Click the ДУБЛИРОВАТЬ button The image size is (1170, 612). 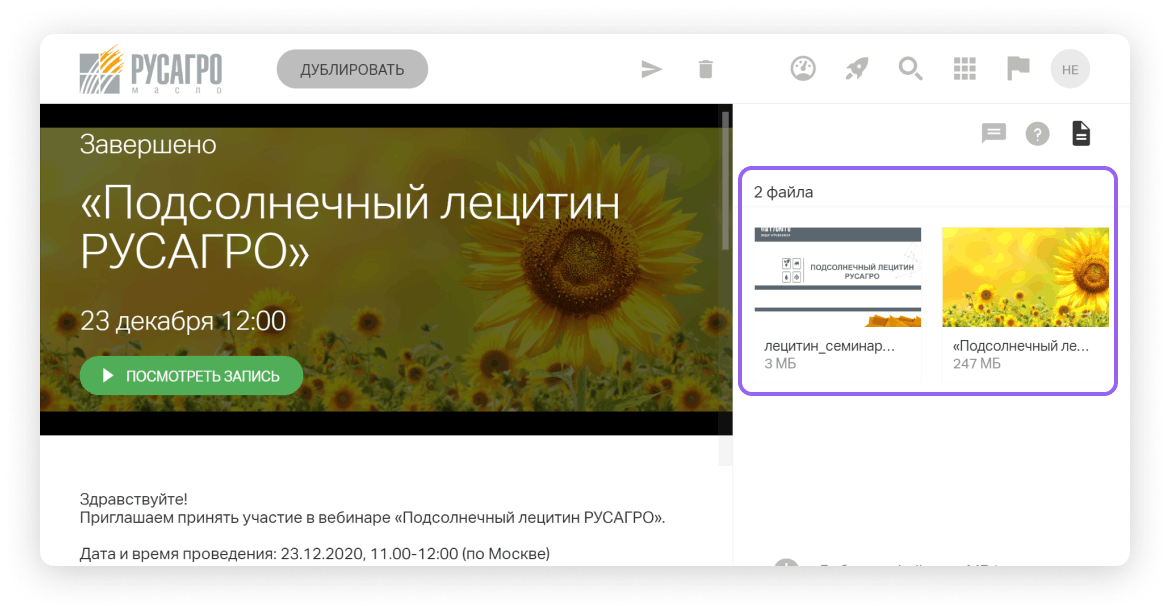pos(352,69)
